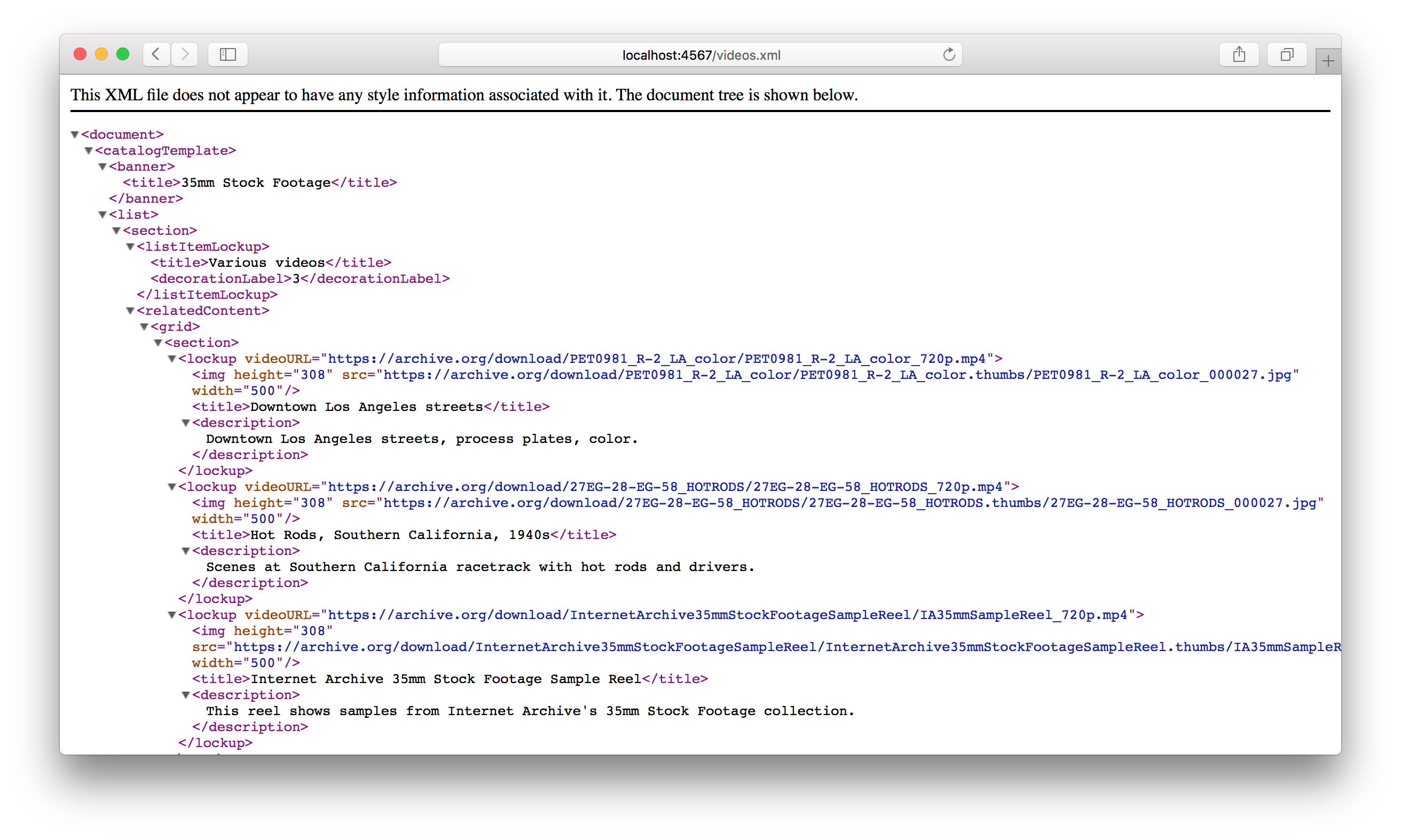Collapse the document root node
This screenshot has width=1401, height=840.
[74, 134]
